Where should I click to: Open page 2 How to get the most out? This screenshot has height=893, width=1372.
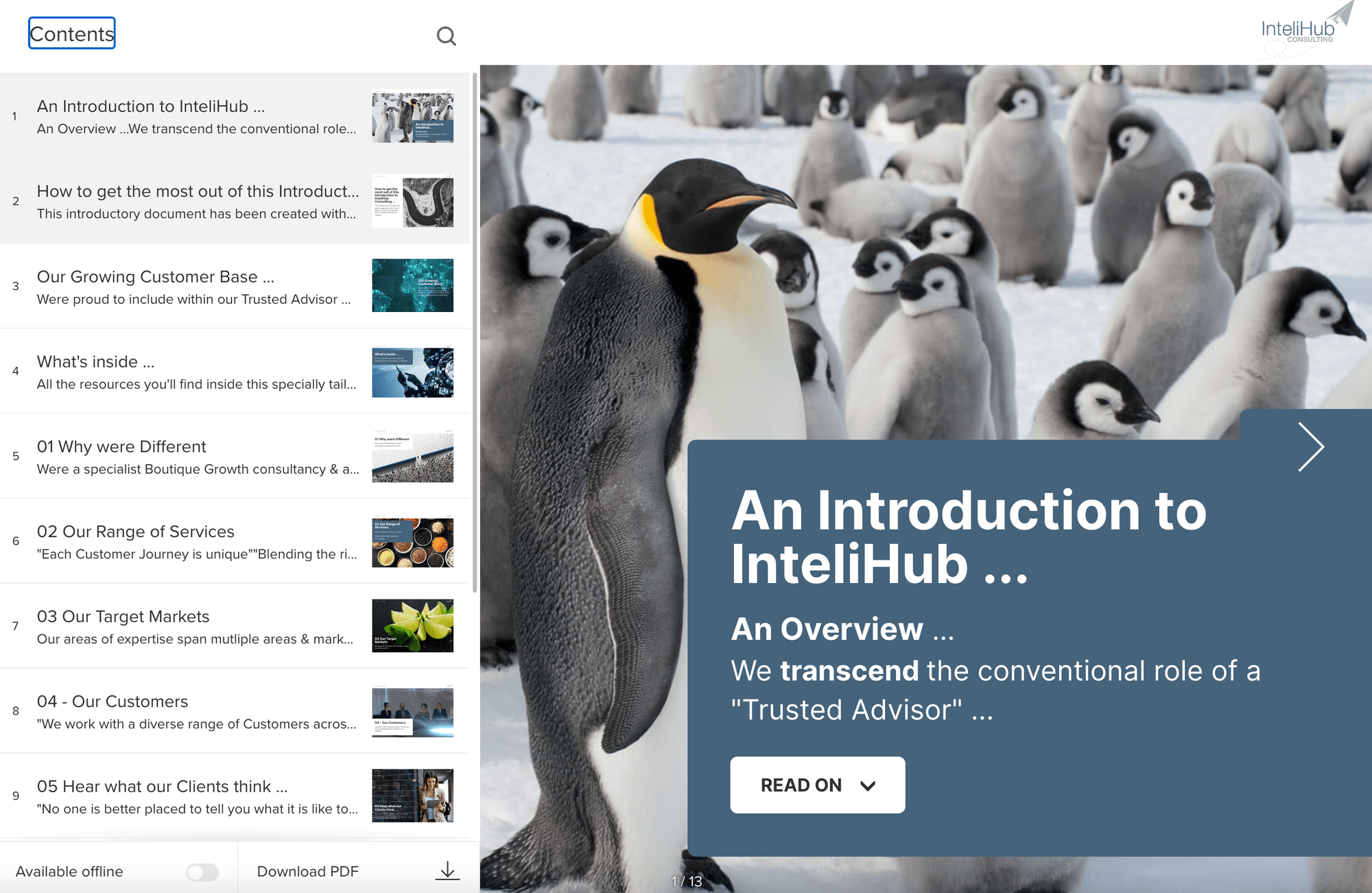coord(235,202)
